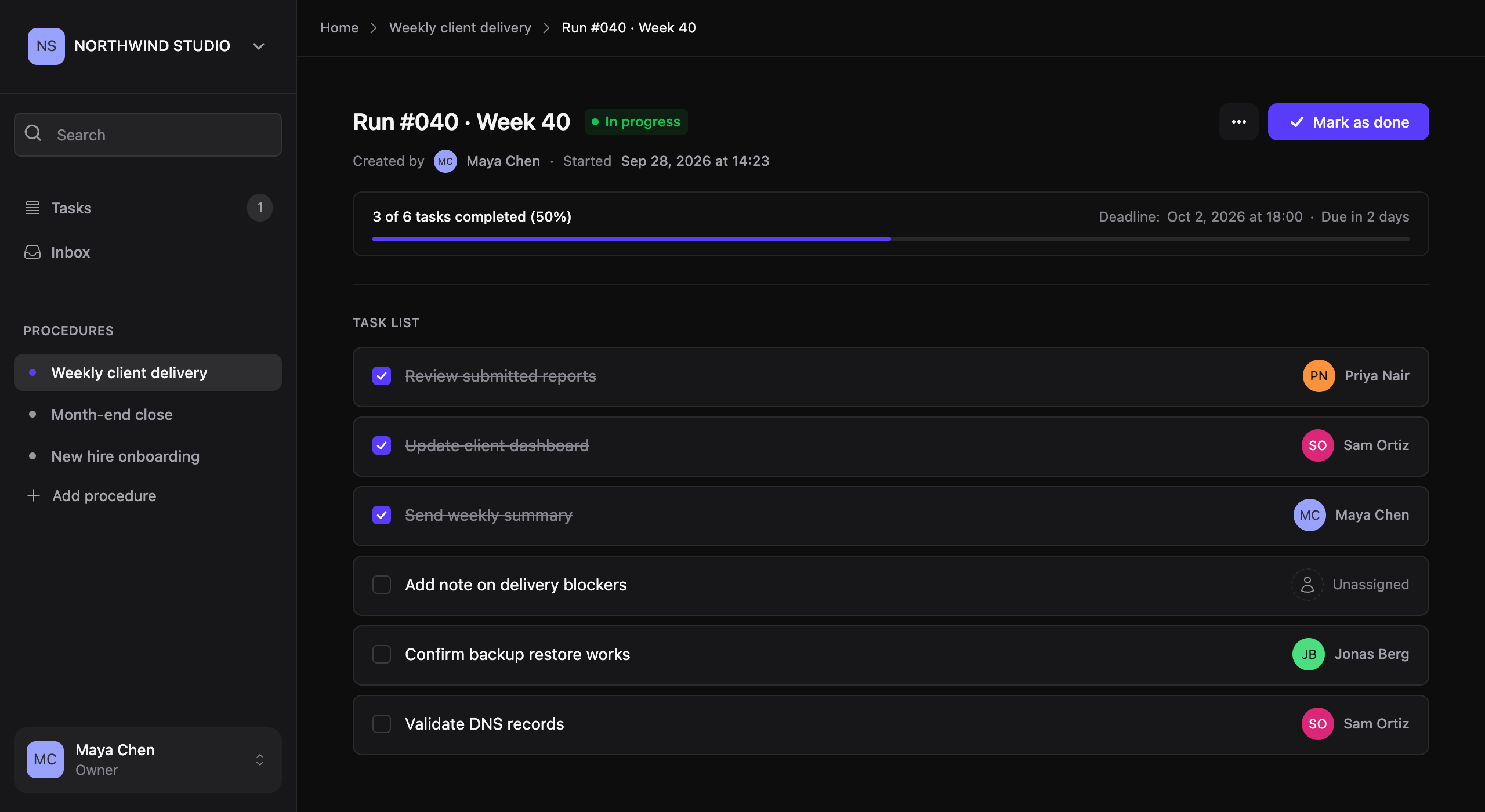Open the Month-end close procedure
The width and height of the screenshot is (1485, 812).
148,414
